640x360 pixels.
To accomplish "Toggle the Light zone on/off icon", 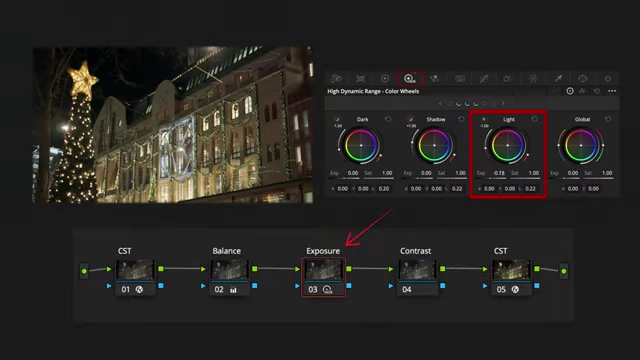I will (484, 119).
